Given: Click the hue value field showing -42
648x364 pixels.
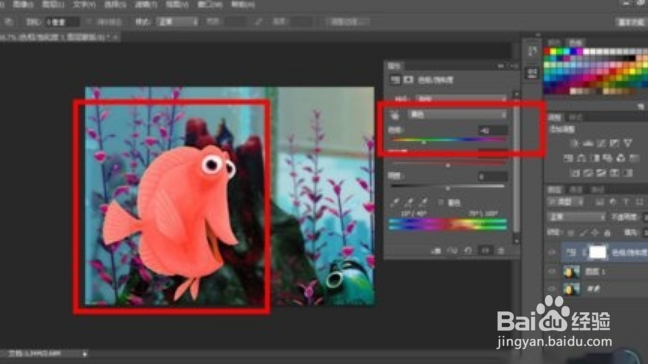Looking at the screenshot, I should (x=493, y=131).
